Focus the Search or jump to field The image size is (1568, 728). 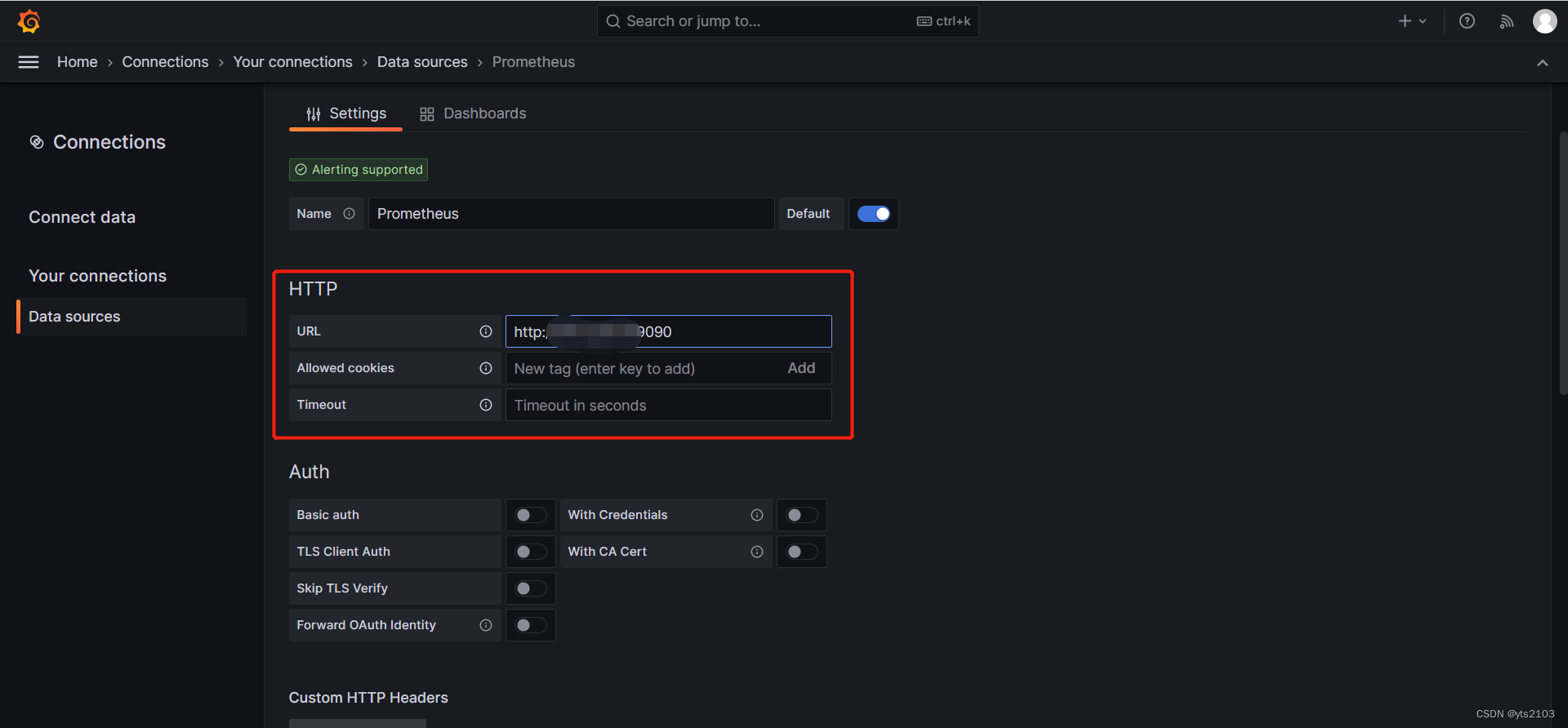[788, 21]
